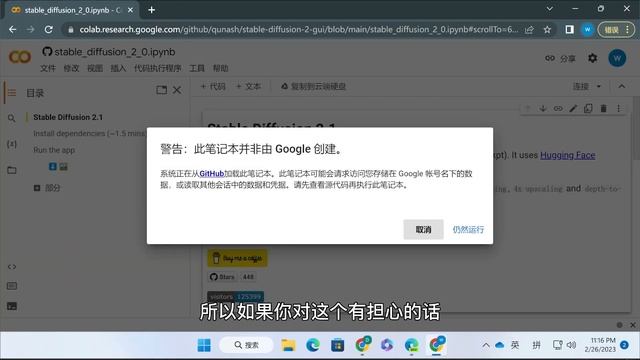Click the Share (分享) button

560,58
